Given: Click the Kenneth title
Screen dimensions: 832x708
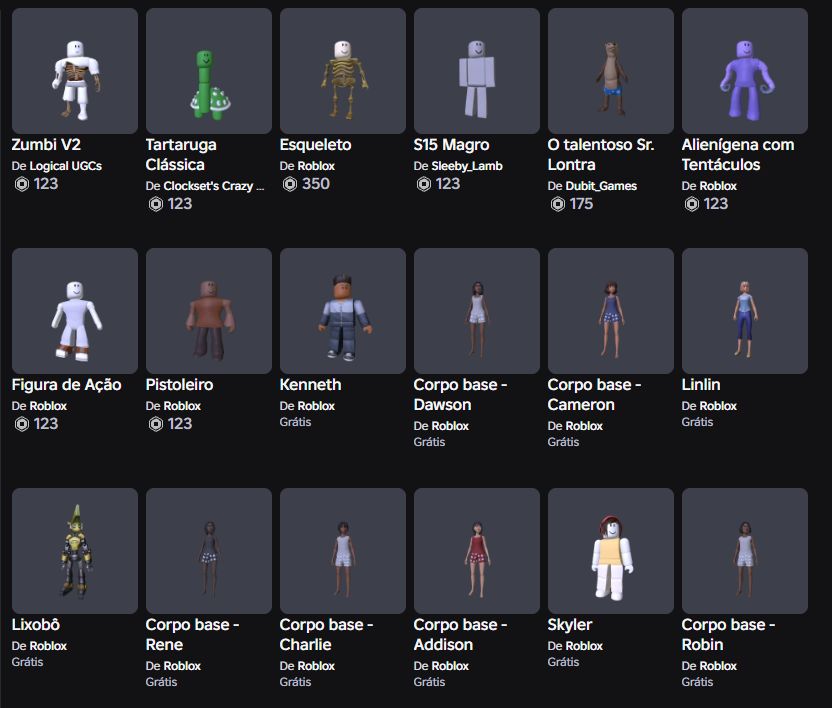Looking at the screenshot, I should coord(310,384).
